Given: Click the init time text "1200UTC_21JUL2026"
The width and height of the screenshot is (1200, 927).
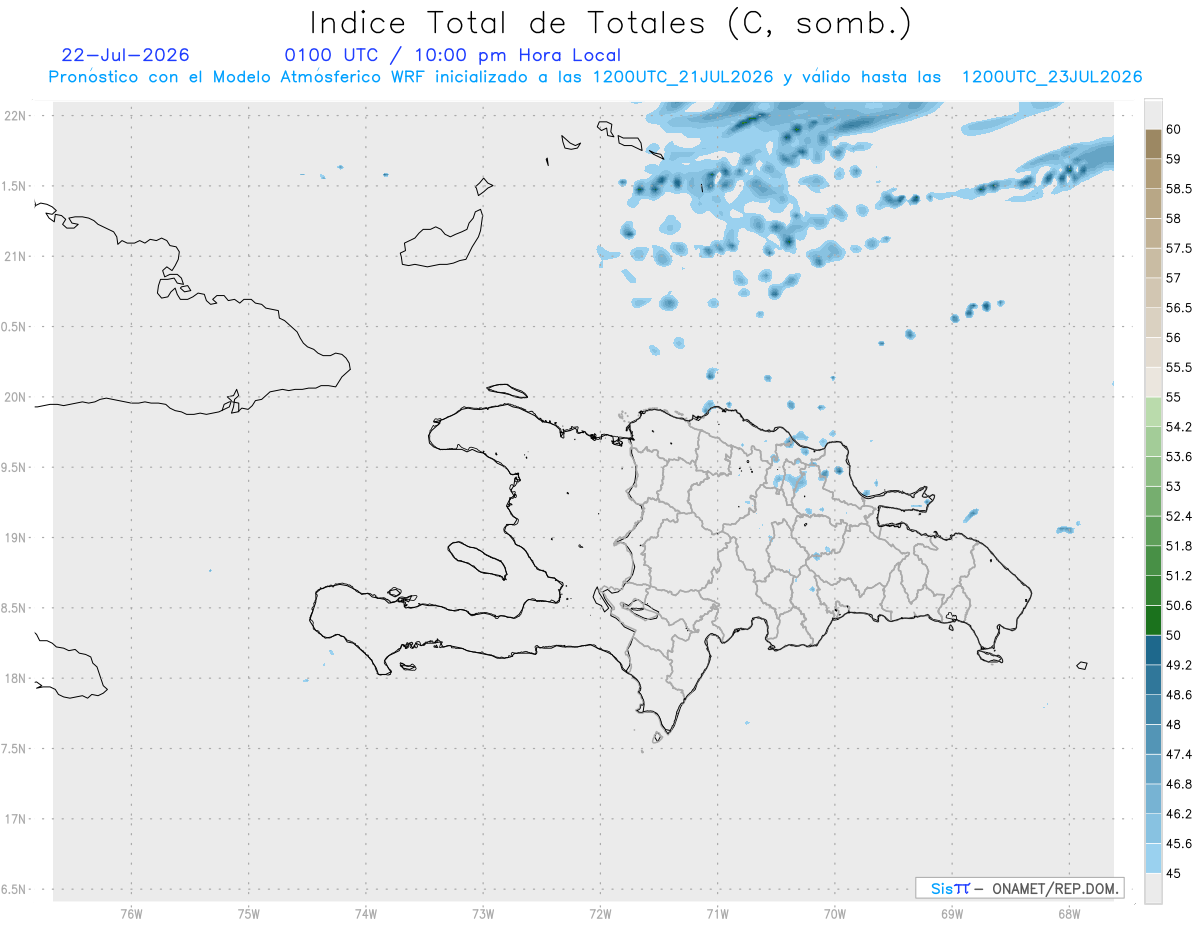Looking at the screenshot, I should [683, 77].
